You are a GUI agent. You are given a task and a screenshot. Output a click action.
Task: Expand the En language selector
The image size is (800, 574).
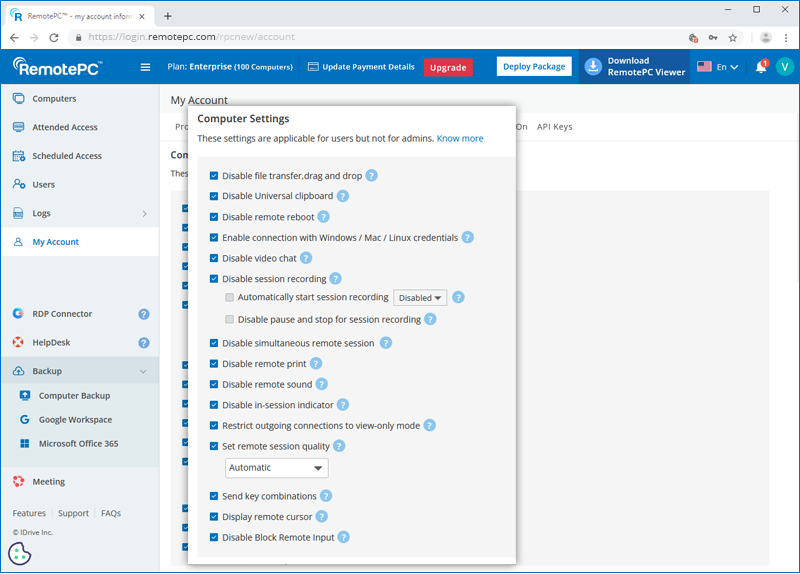pos(718,67)
